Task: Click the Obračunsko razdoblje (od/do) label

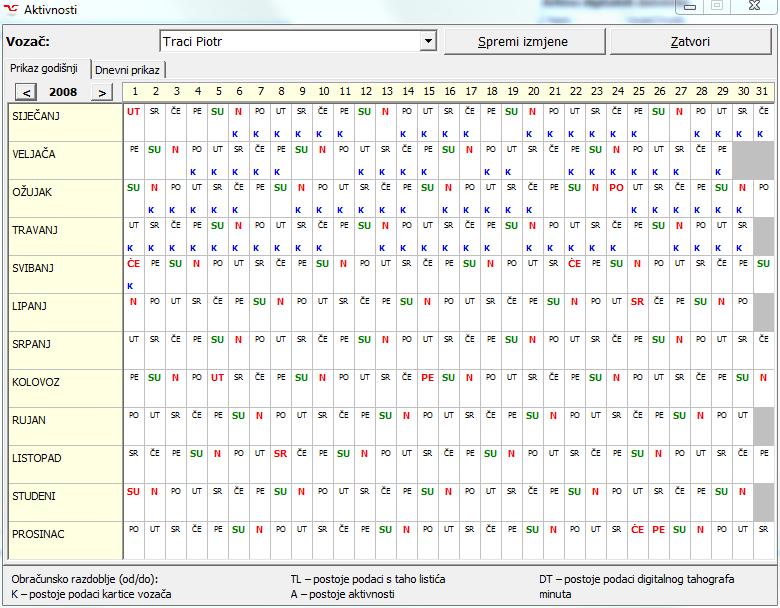Action: pos(85,579)
